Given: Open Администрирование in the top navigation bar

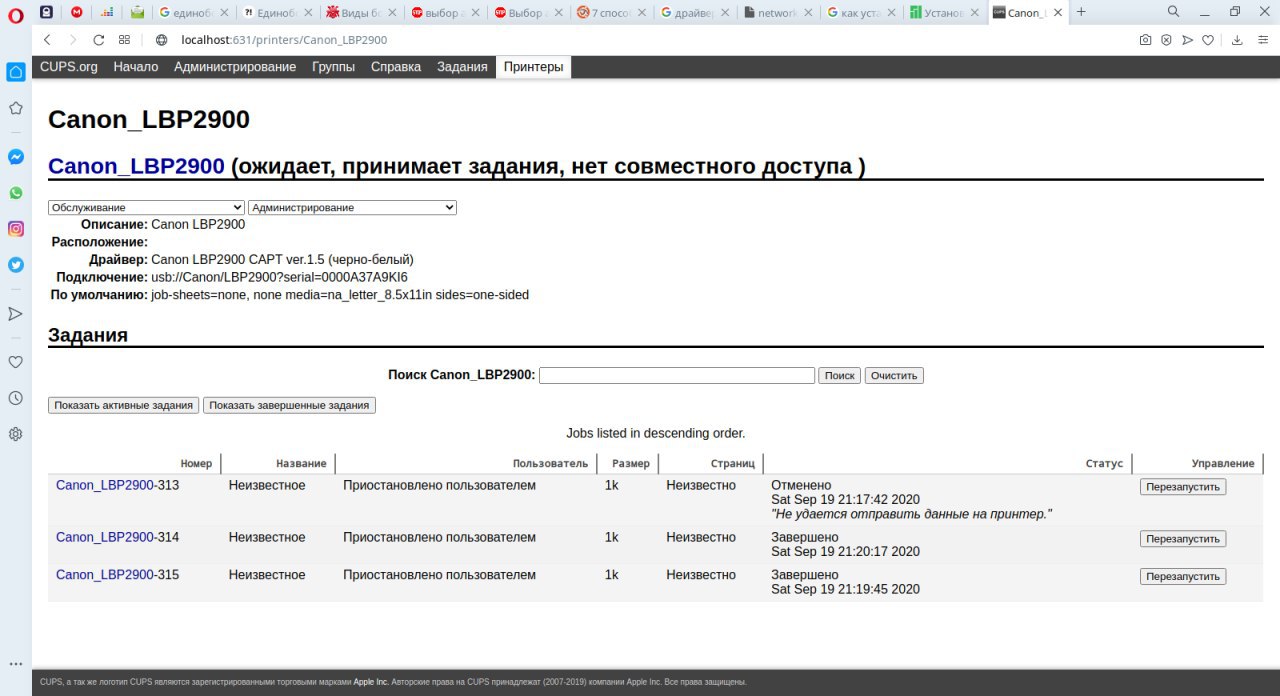Looking at the screenshot, I should pos(235,67).
